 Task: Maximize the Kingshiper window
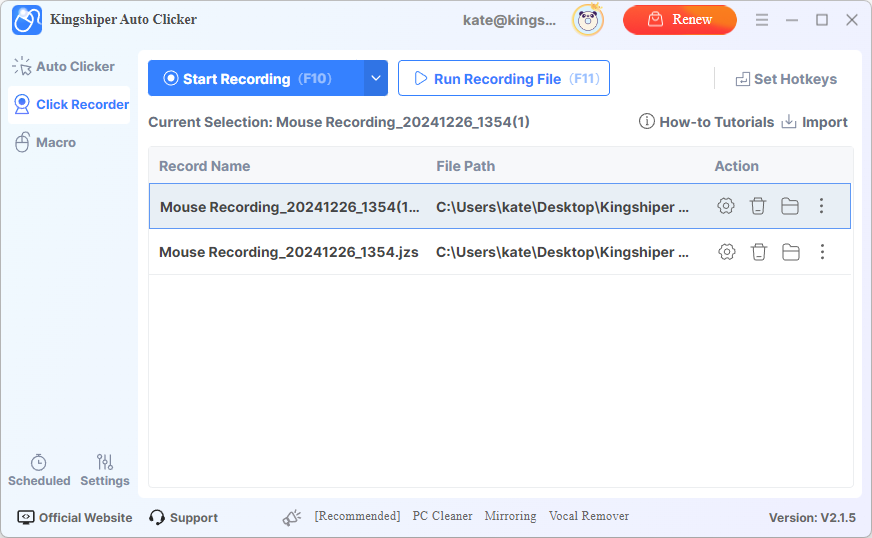click(x=822, y=20)
